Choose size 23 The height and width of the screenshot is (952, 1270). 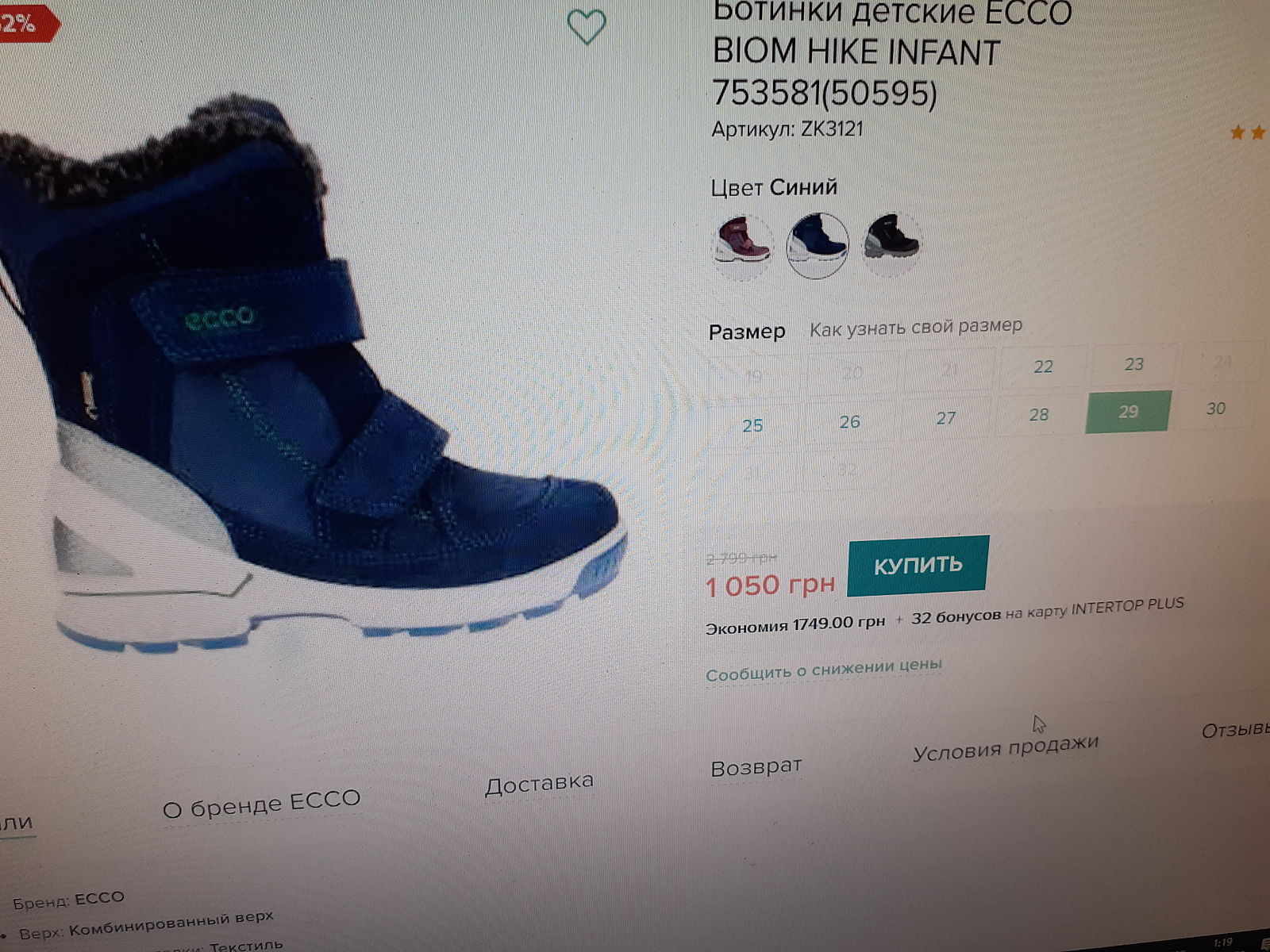(1133, 364)
